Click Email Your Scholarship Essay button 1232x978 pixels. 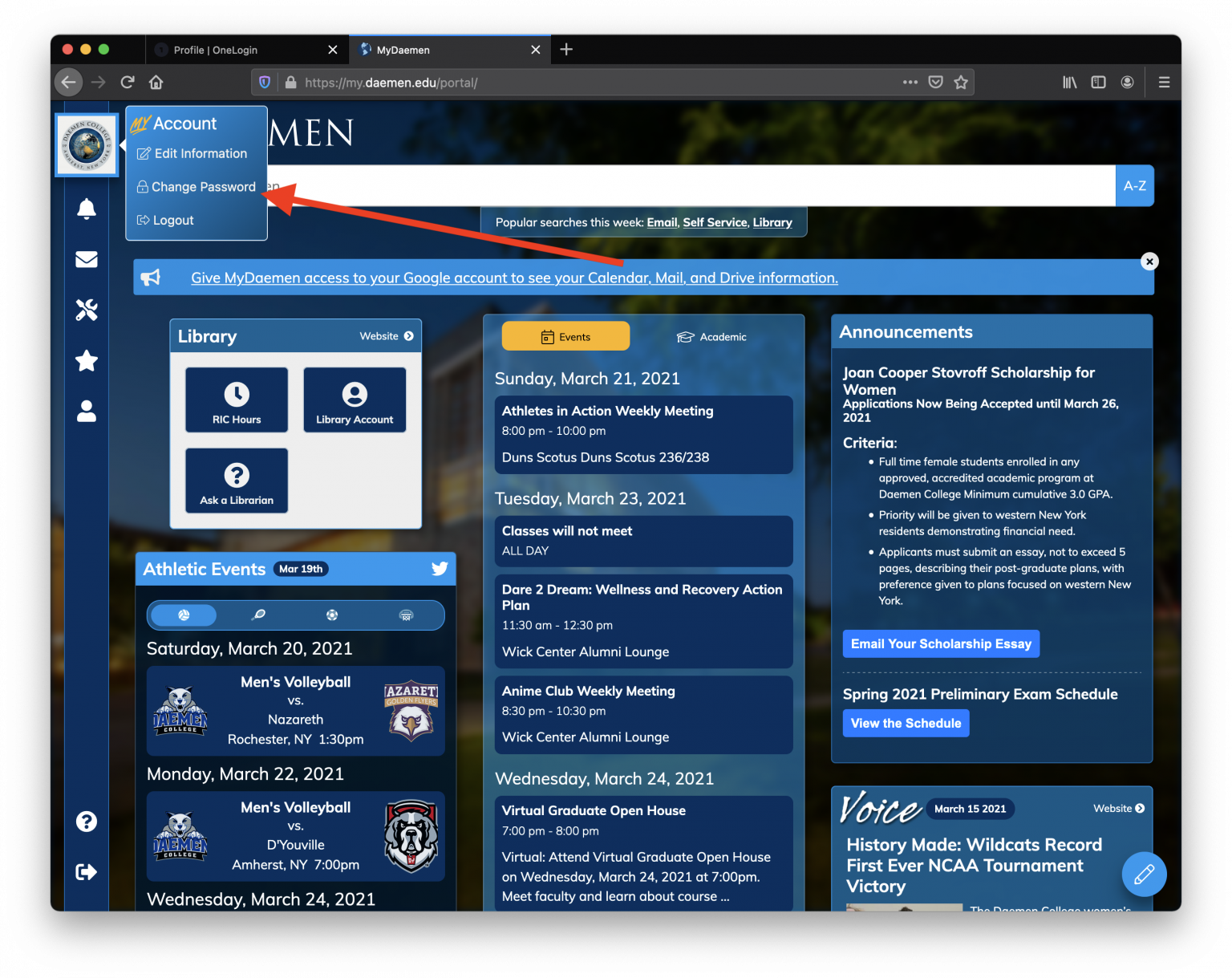pos(941,643)
